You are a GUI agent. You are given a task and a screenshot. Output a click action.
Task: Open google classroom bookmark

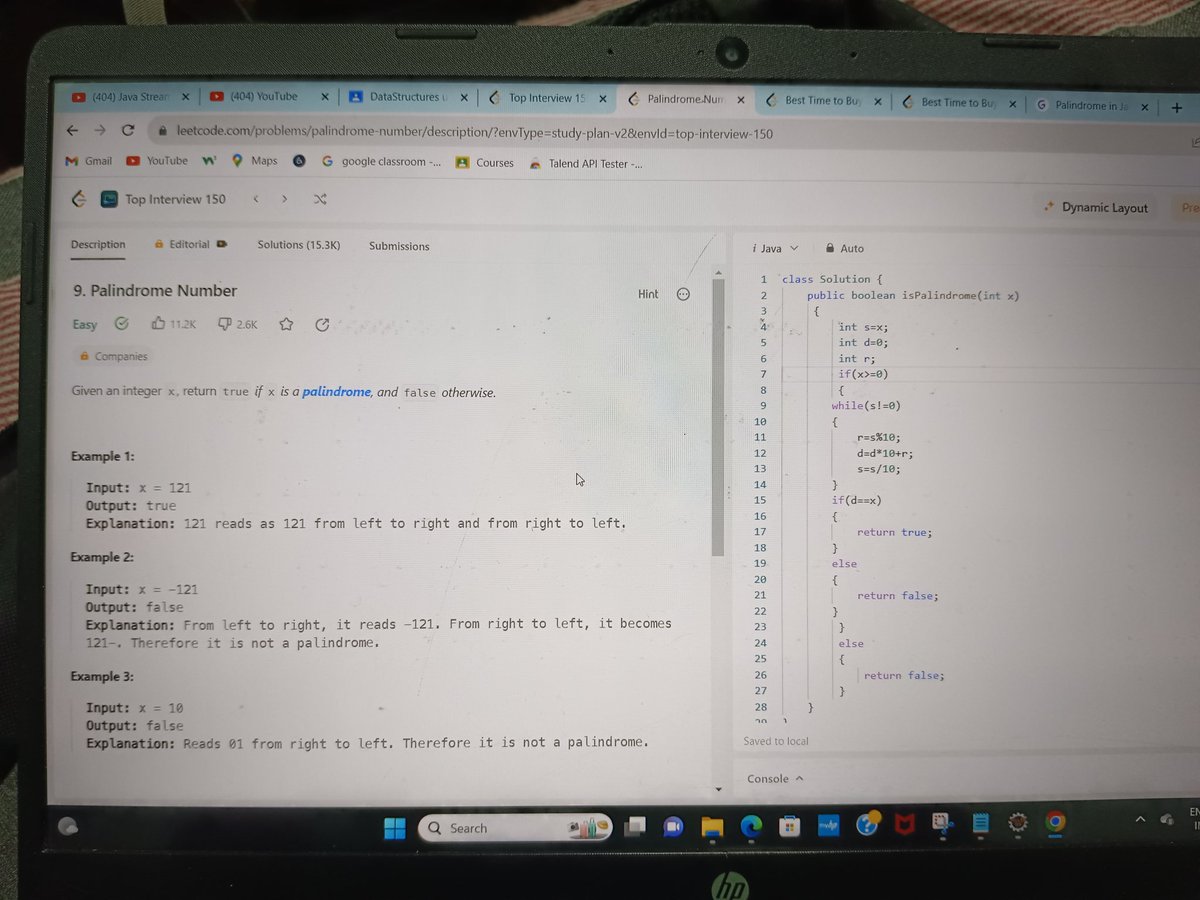click(381, 162)
